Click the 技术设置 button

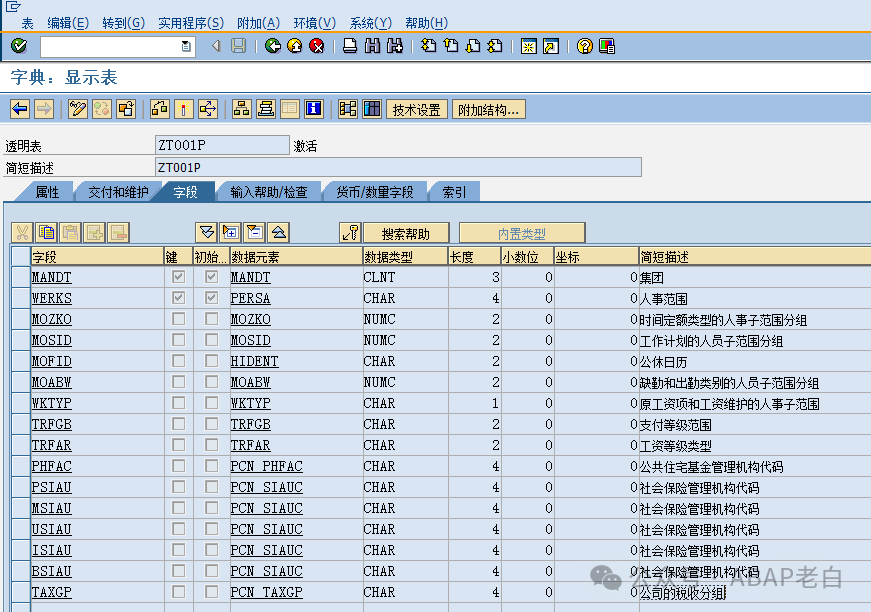[x=417, y=109]
